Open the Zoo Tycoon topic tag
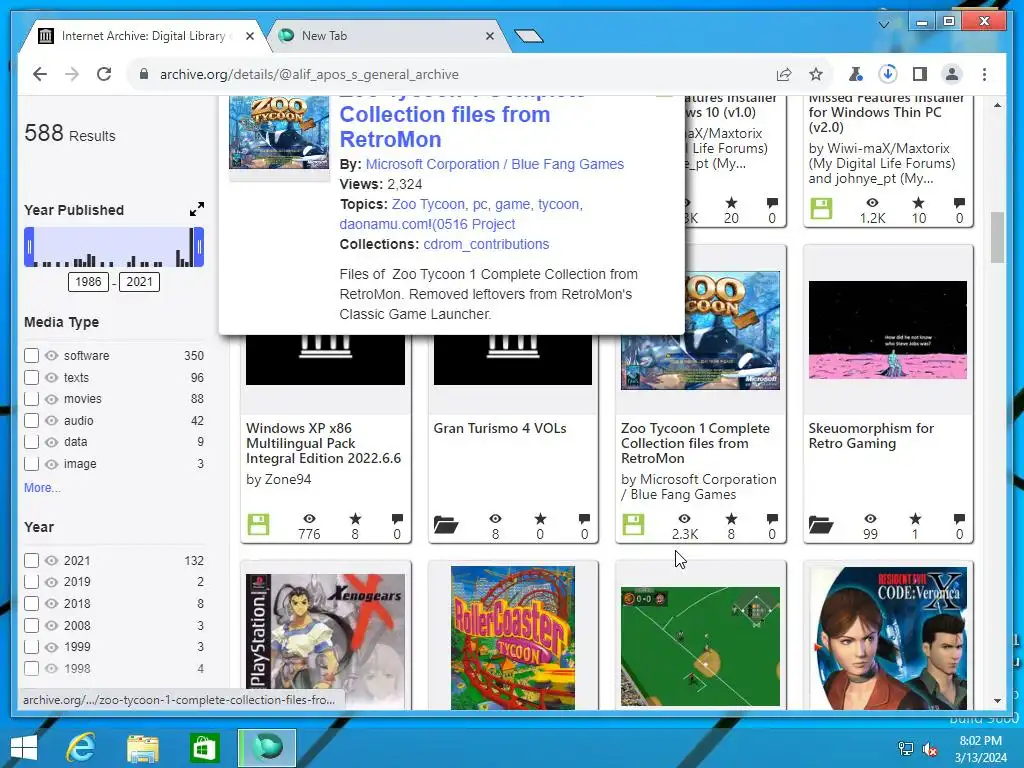1024x768 pixels. (x=428, y=204)
